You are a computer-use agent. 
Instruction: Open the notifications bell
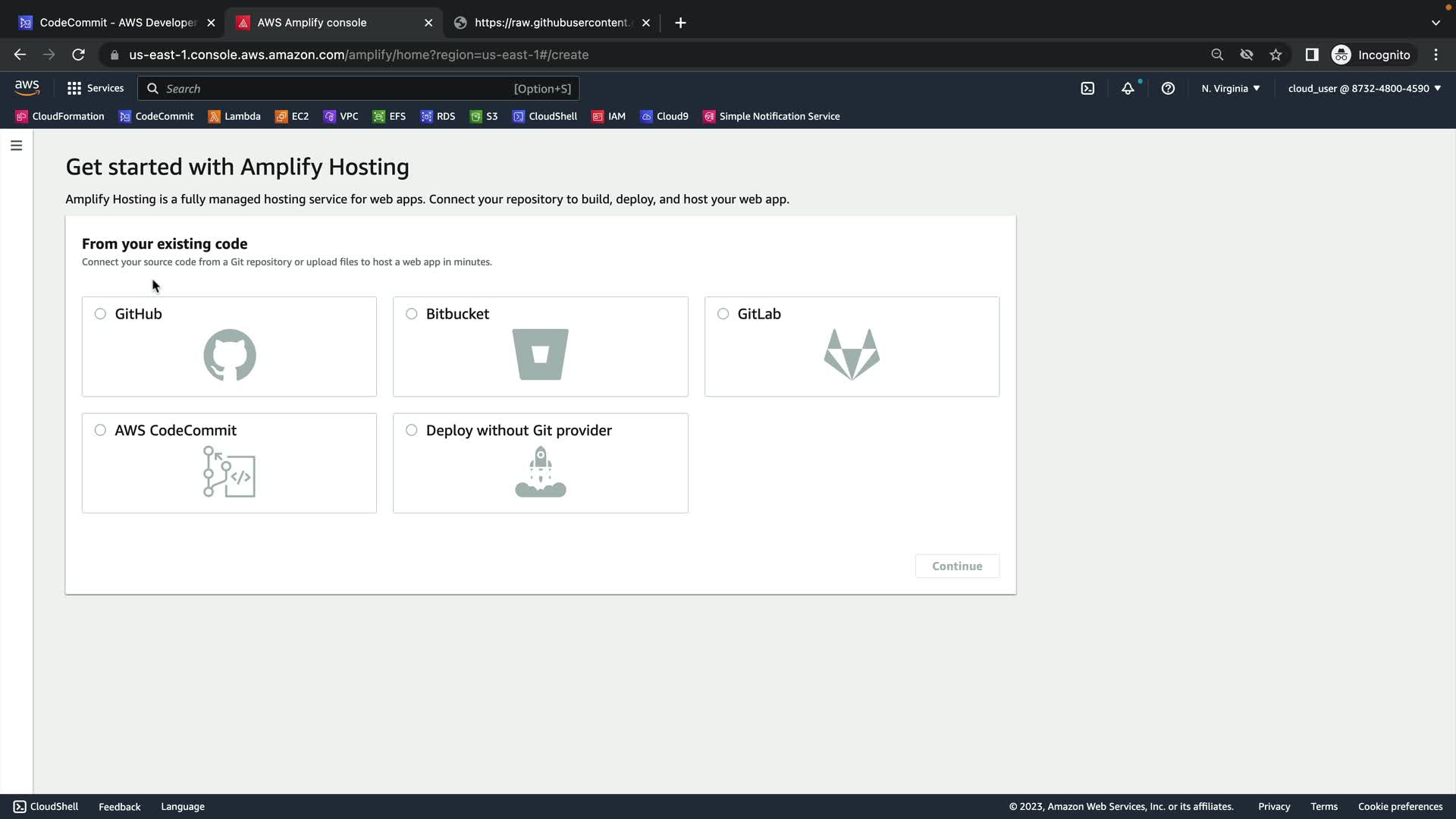pos(1128,89)
